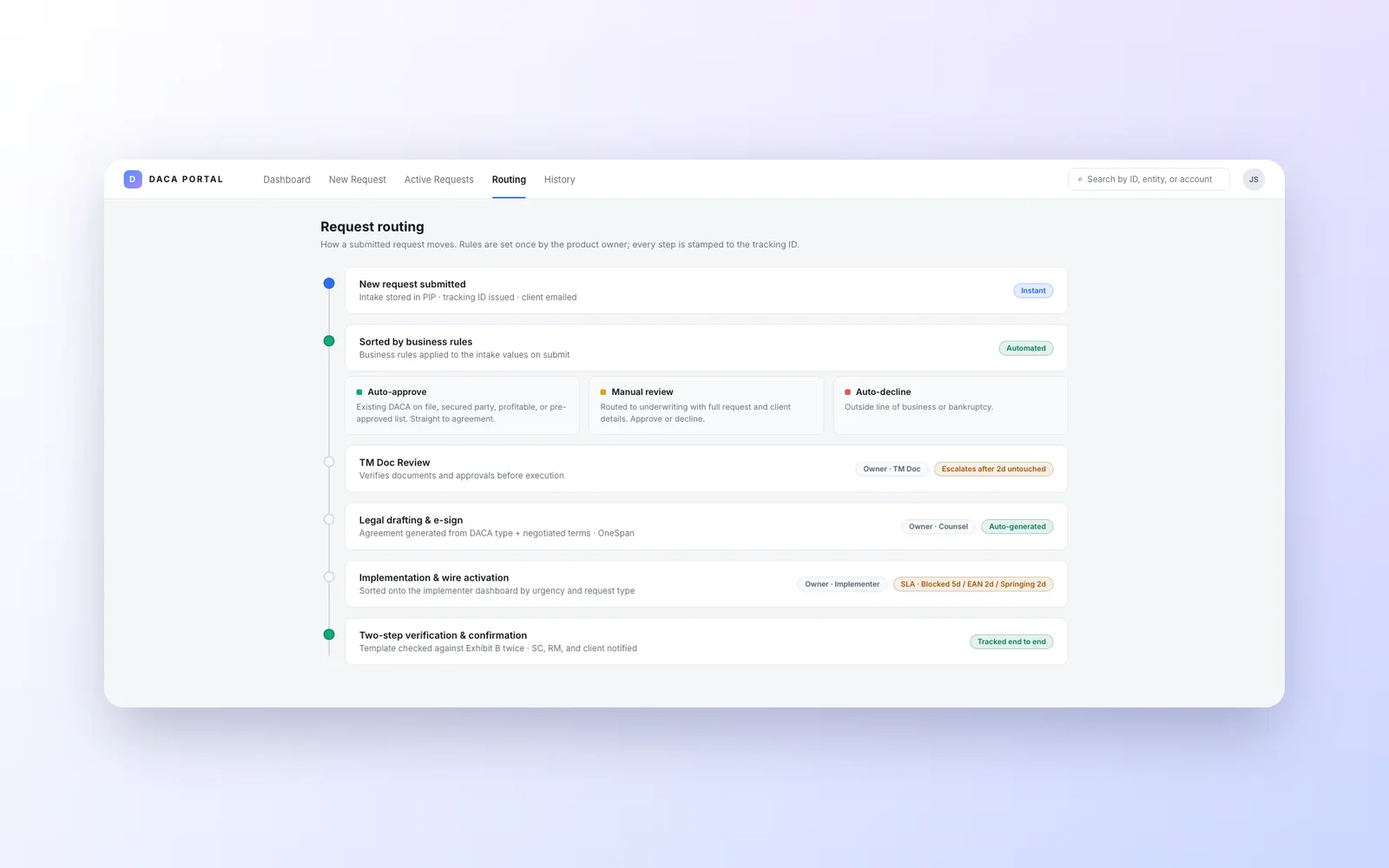Open the TM Doc Review step

click(707, 469)
